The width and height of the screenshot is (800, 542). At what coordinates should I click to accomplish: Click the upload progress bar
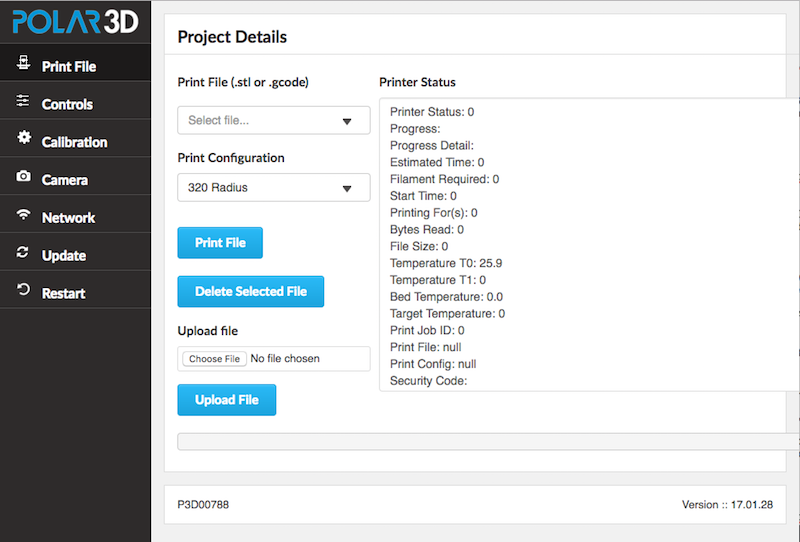point(487,441)
